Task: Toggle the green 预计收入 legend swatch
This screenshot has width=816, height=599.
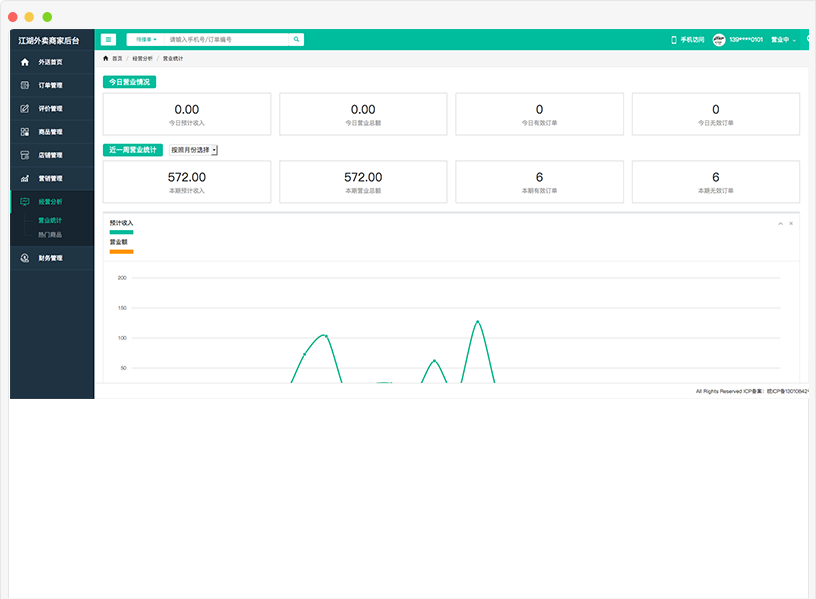Action: click(x=121, y=232)
